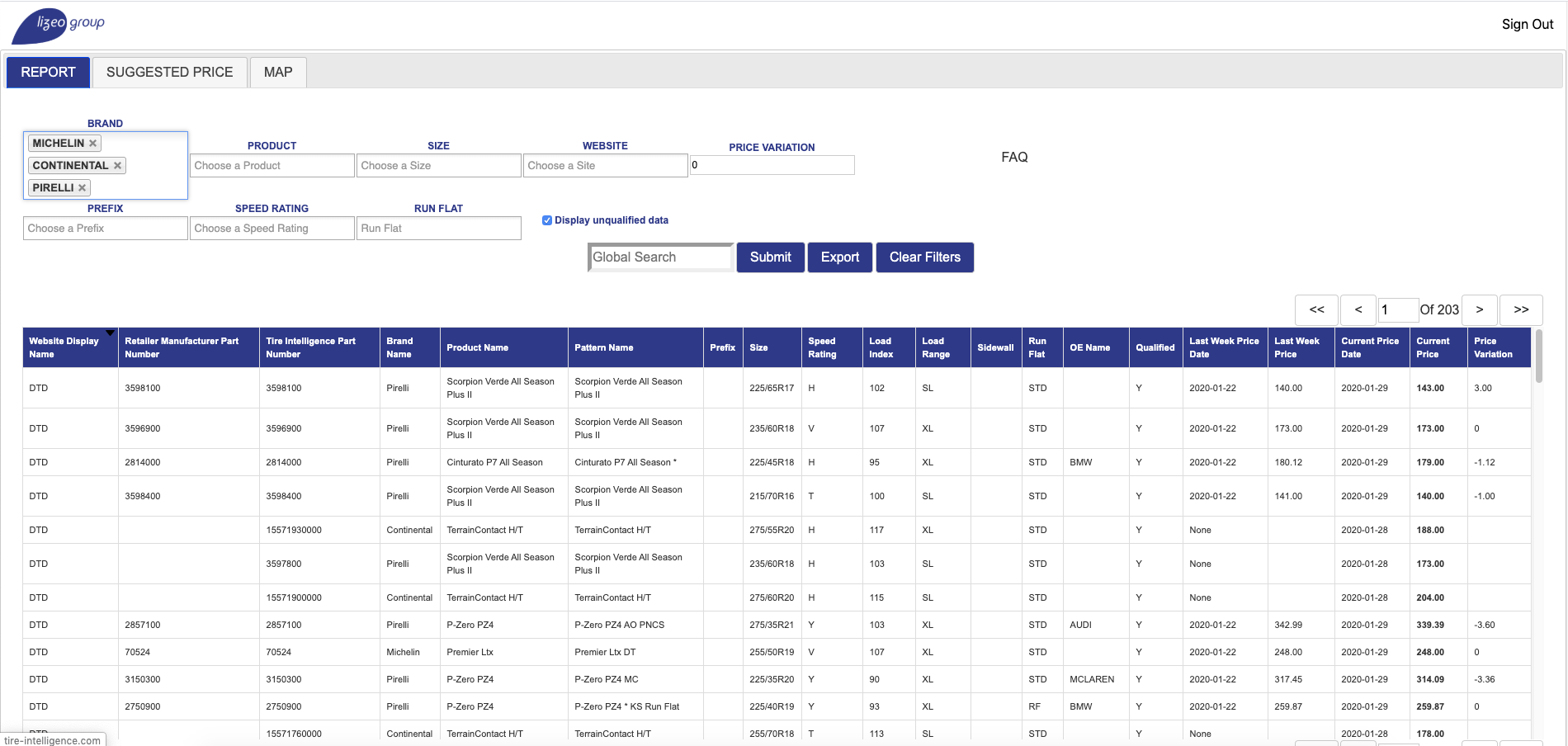Sort by Pattern Name column header
This screenshot has width=1568, height=746.
[635, 348]
